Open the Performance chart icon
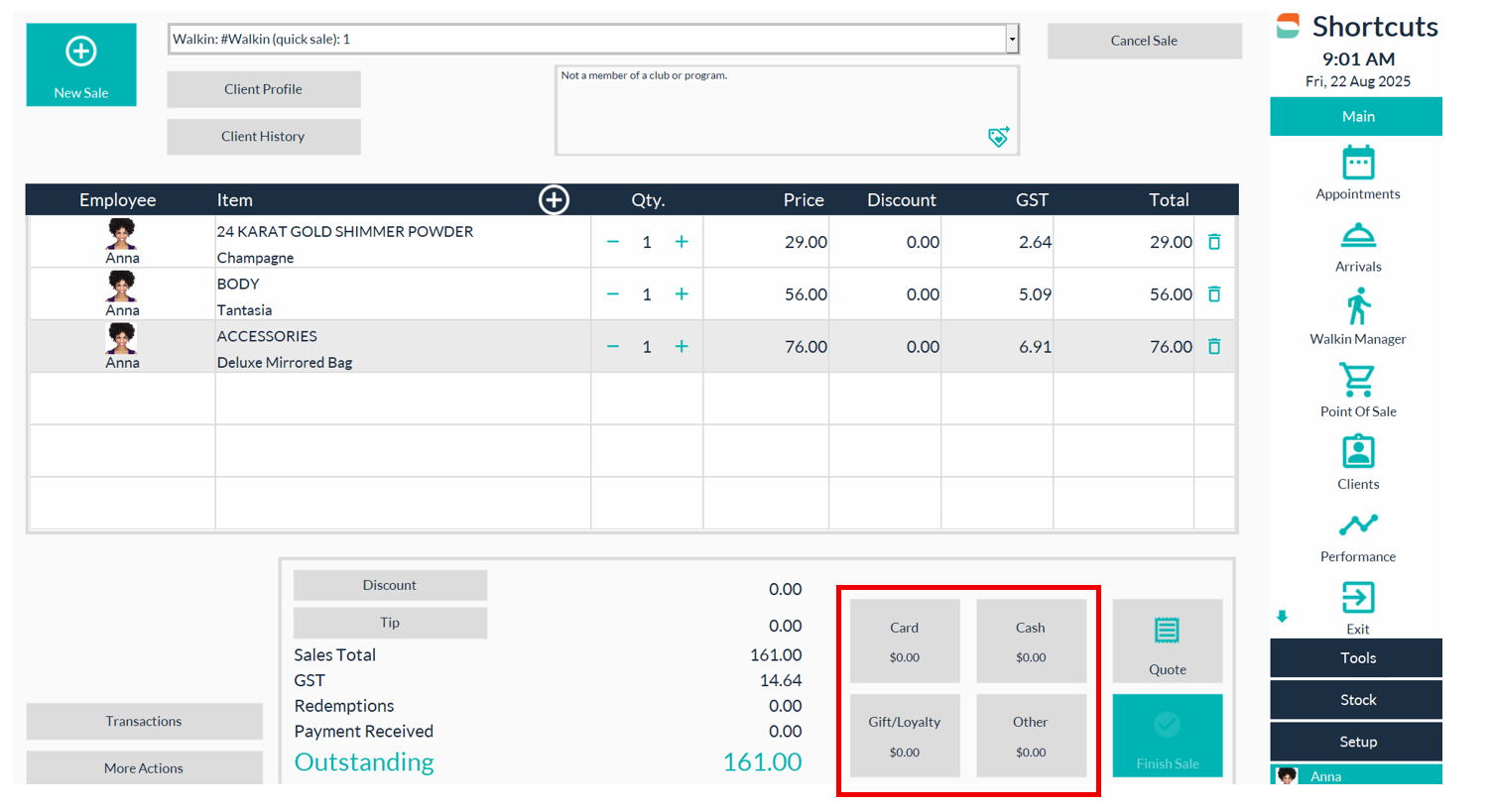Screen dimensions: 1495x812 [1358, 524]
